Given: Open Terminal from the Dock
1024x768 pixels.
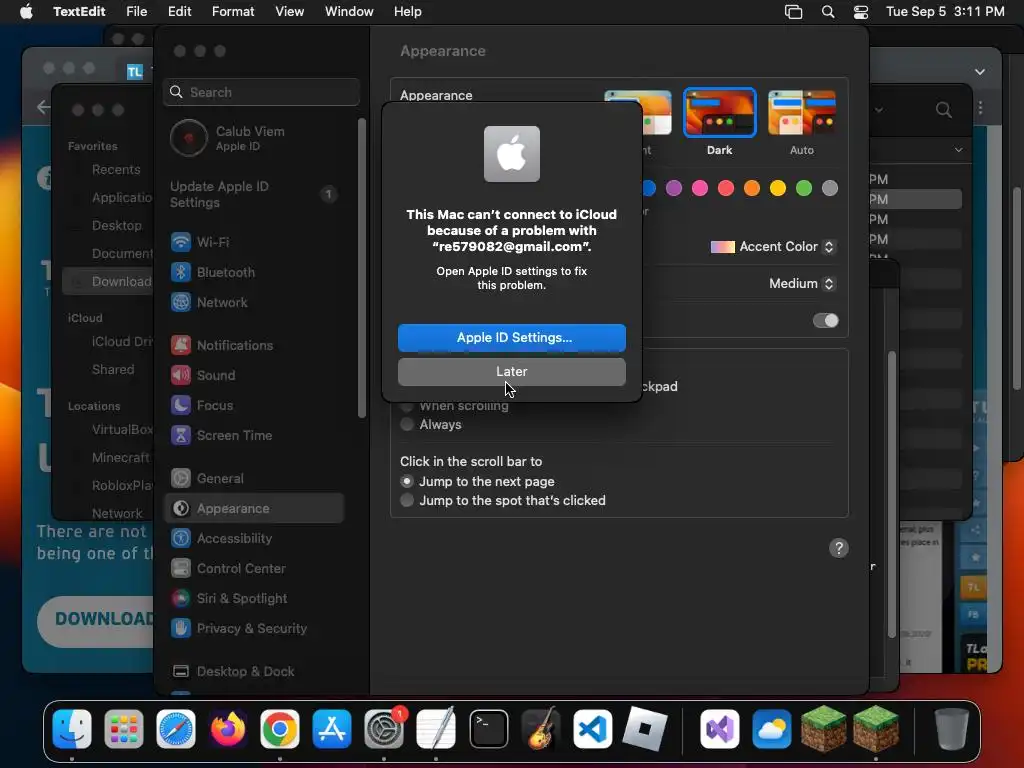Looking at the screenshot, I should (488, 729).
